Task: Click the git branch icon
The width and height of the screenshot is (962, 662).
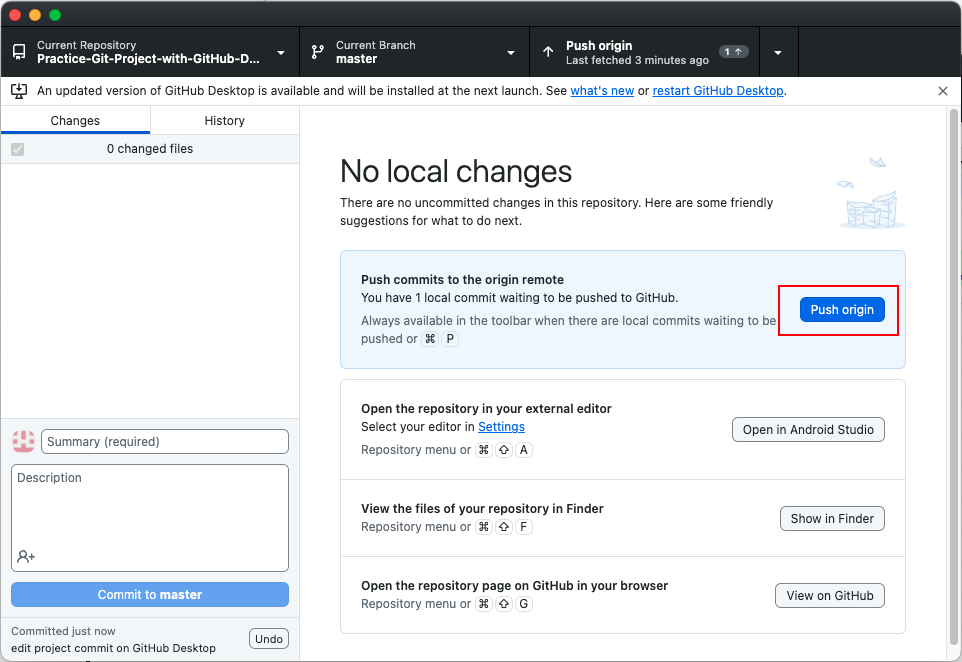Action: [x=317, y=52]
